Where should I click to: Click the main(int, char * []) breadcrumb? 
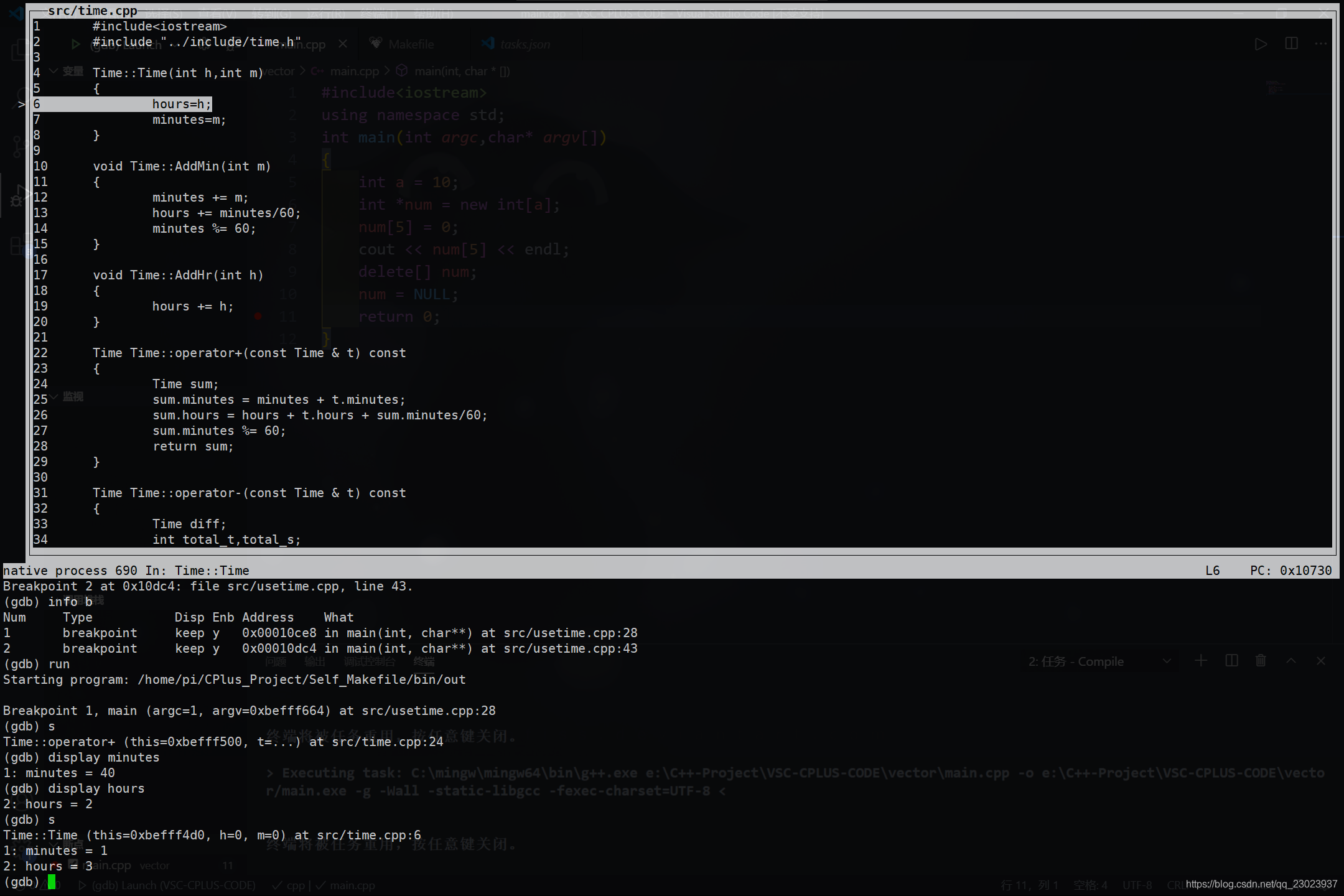click(462, 72)
